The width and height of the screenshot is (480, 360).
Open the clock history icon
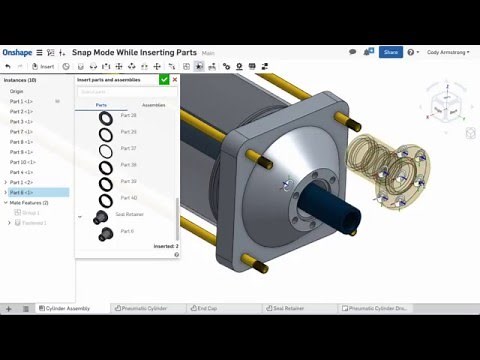[66, 67]
